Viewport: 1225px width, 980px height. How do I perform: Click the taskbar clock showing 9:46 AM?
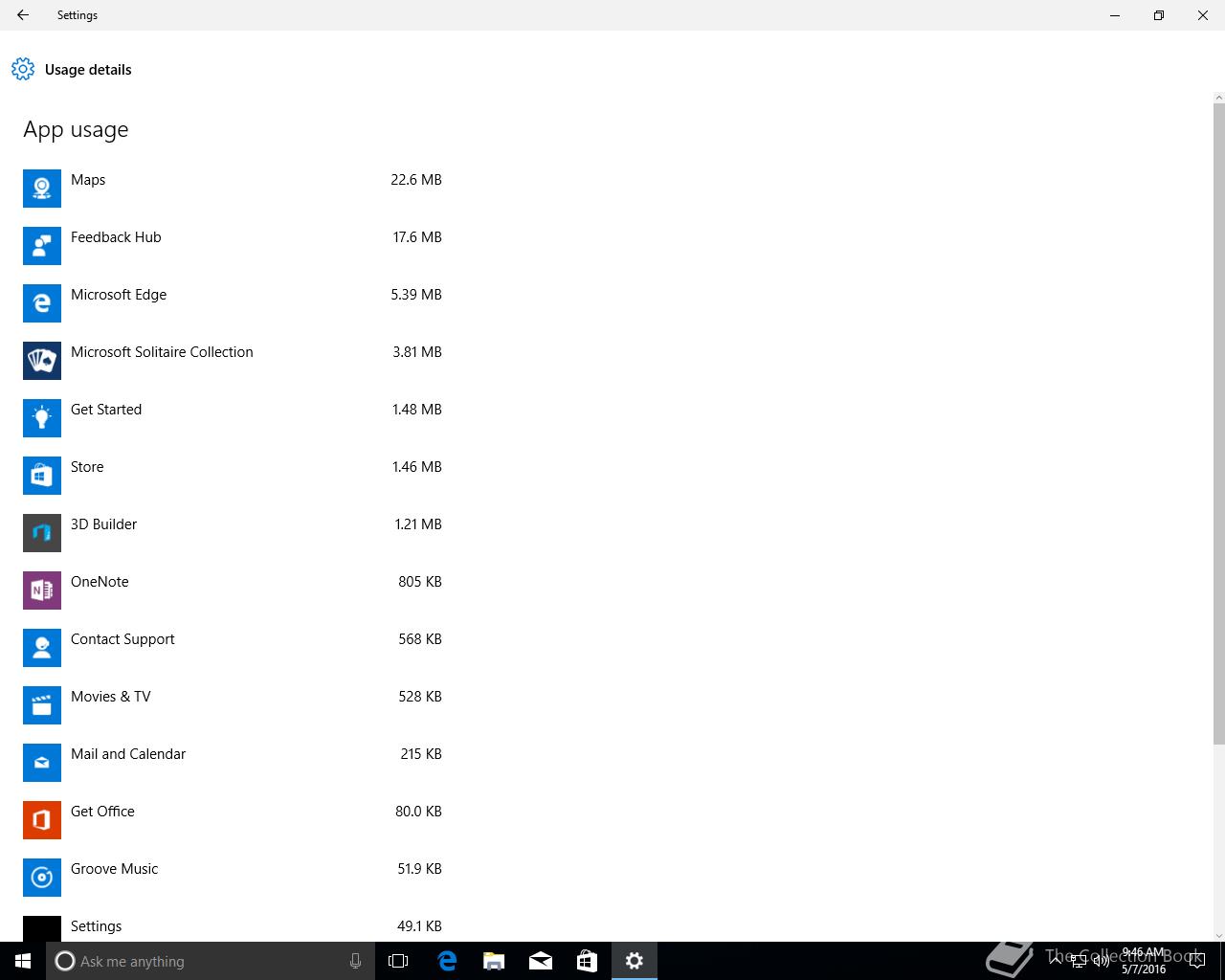pyautogui.click(x=1145, y=961)
